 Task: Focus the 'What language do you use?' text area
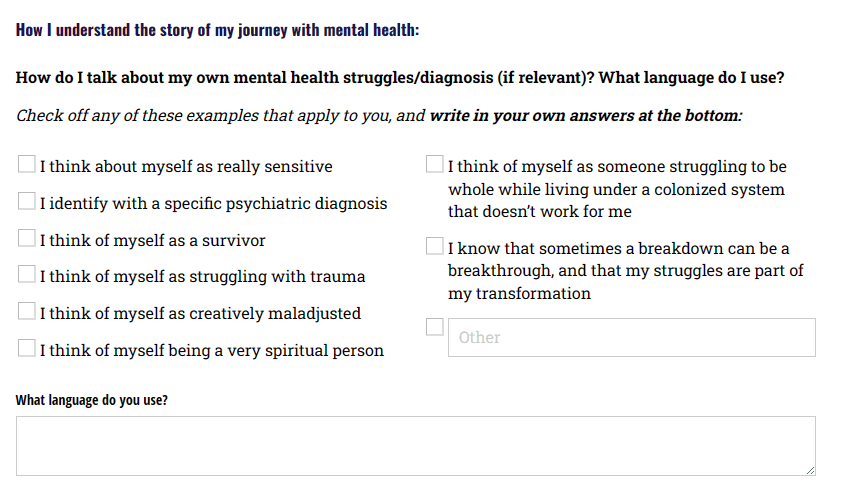tap(415, 445)
